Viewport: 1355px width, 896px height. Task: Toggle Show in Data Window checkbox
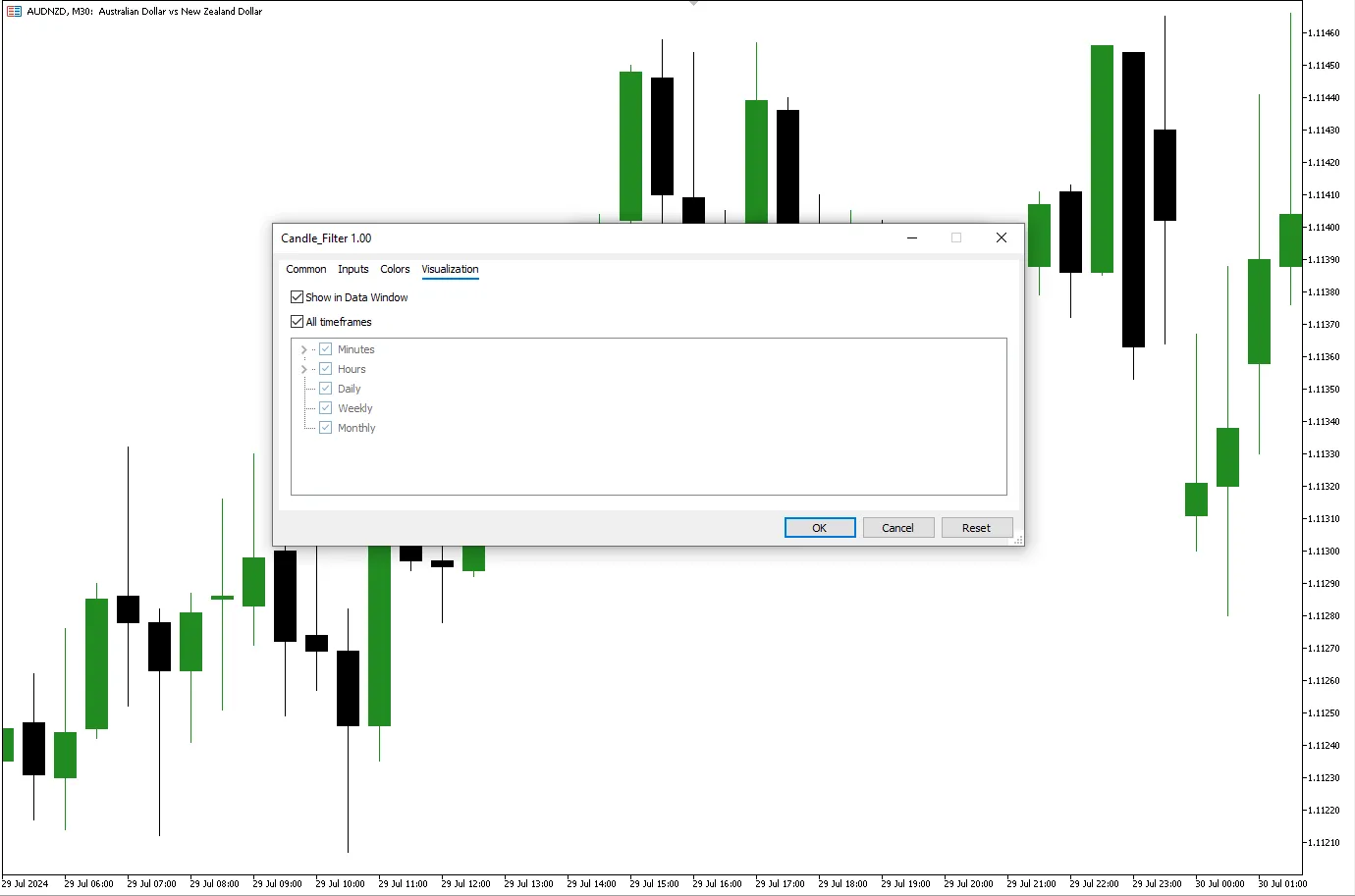pos(297,296)
